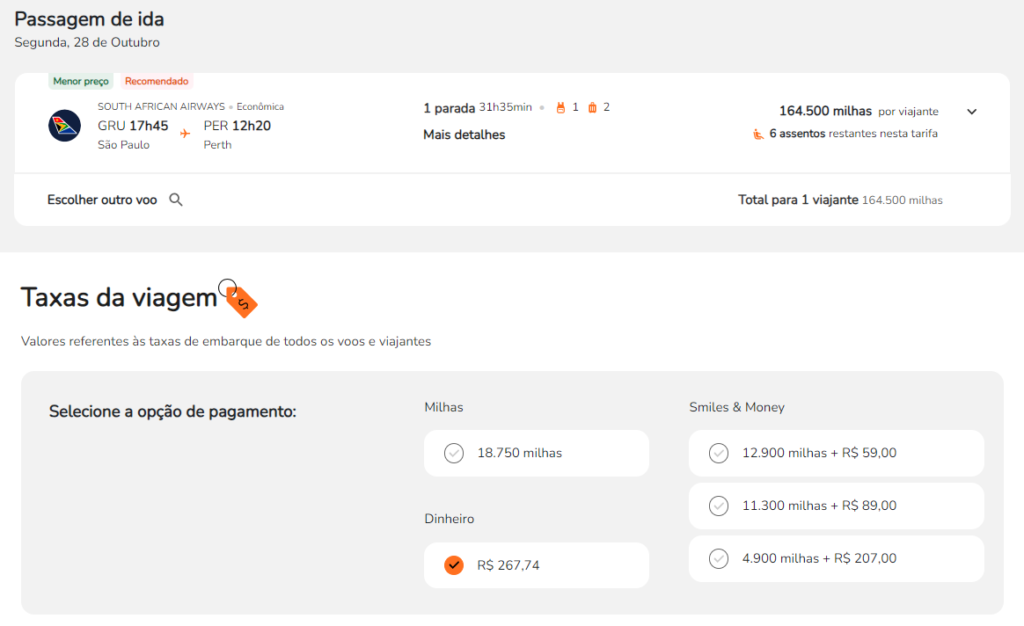
Task: Click the orange price tag icon
Action: click(242, 300)
